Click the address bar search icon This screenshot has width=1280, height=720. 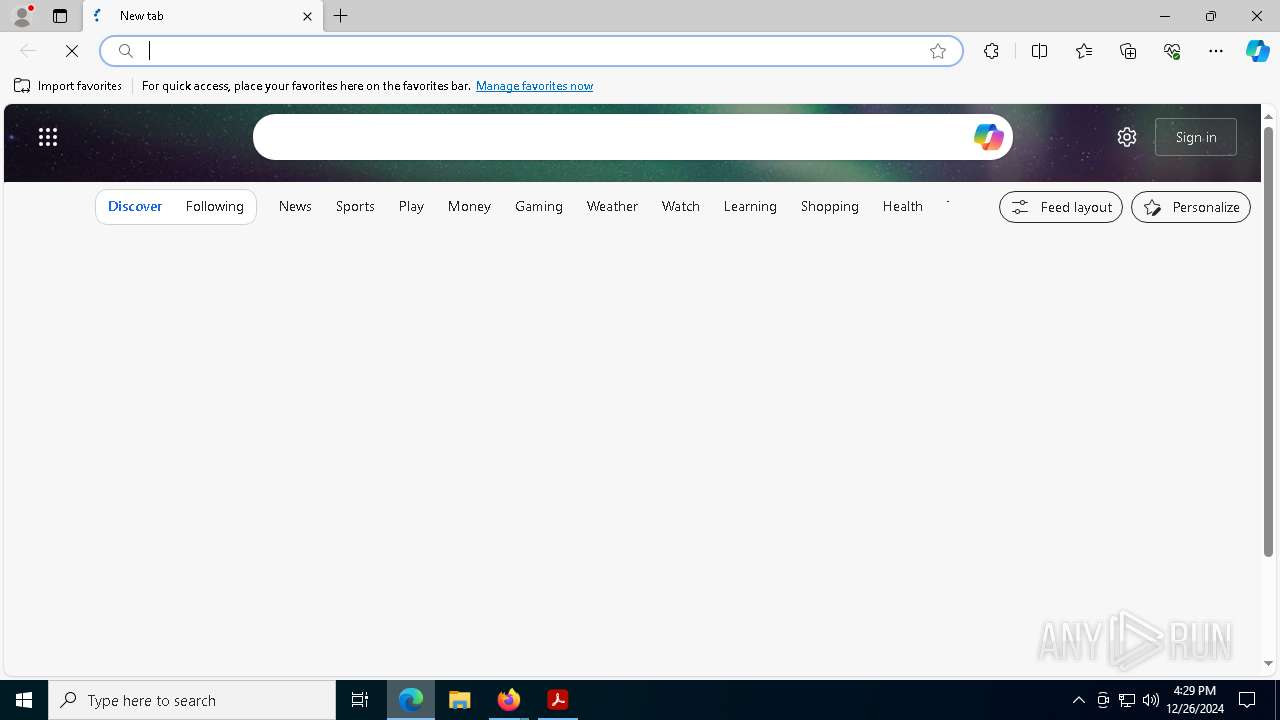click(126, 51)
